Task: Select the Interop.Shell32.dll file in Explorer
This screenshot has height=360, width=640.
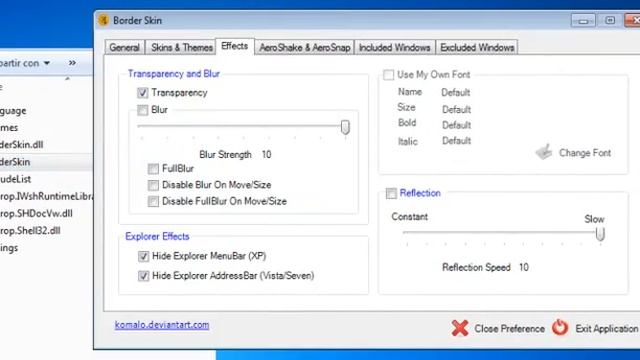Action: click(x=30, y=231)
